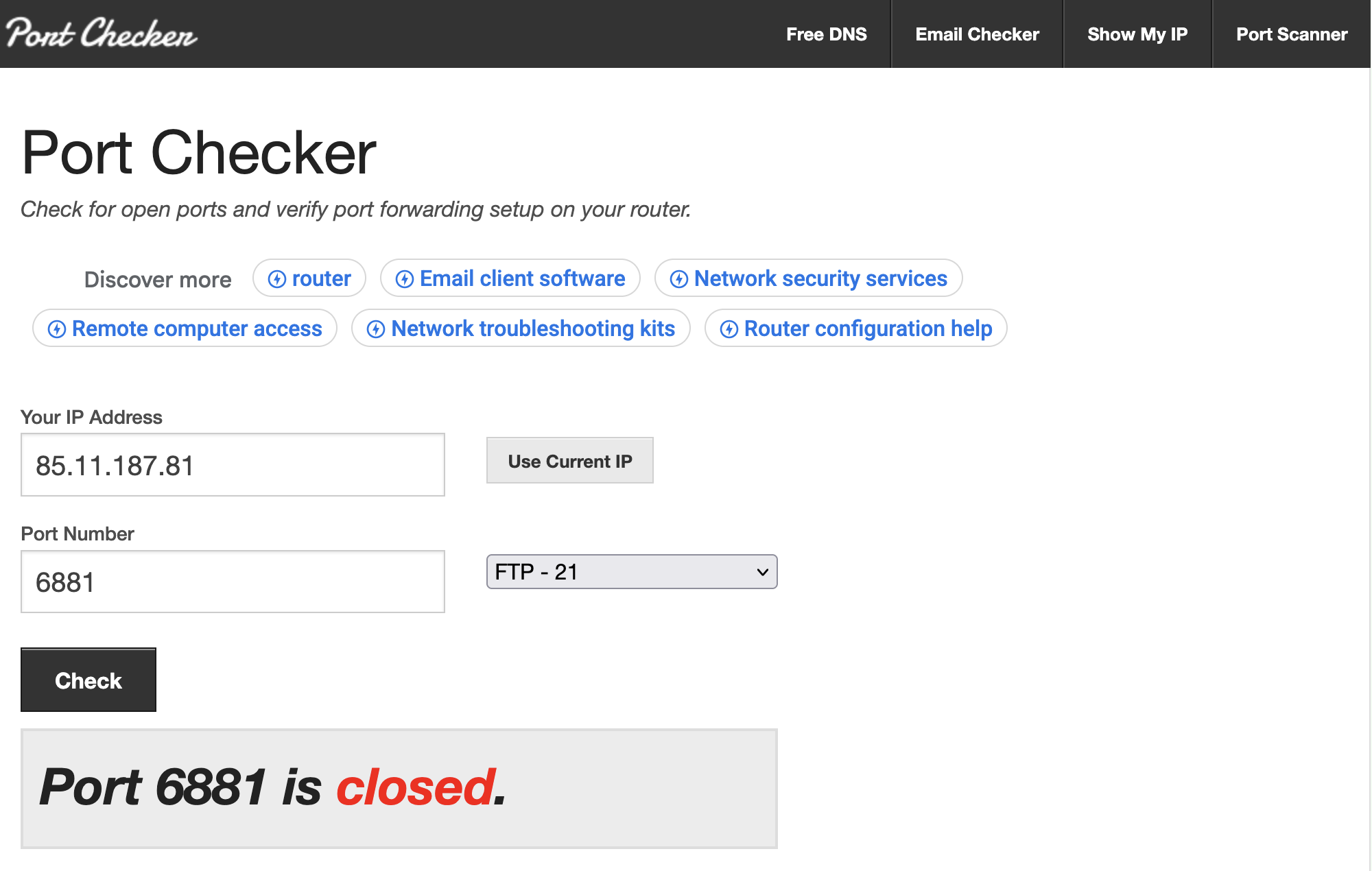
Task: Go to Email Checker in navigation
Action: (x=977, y=34)
